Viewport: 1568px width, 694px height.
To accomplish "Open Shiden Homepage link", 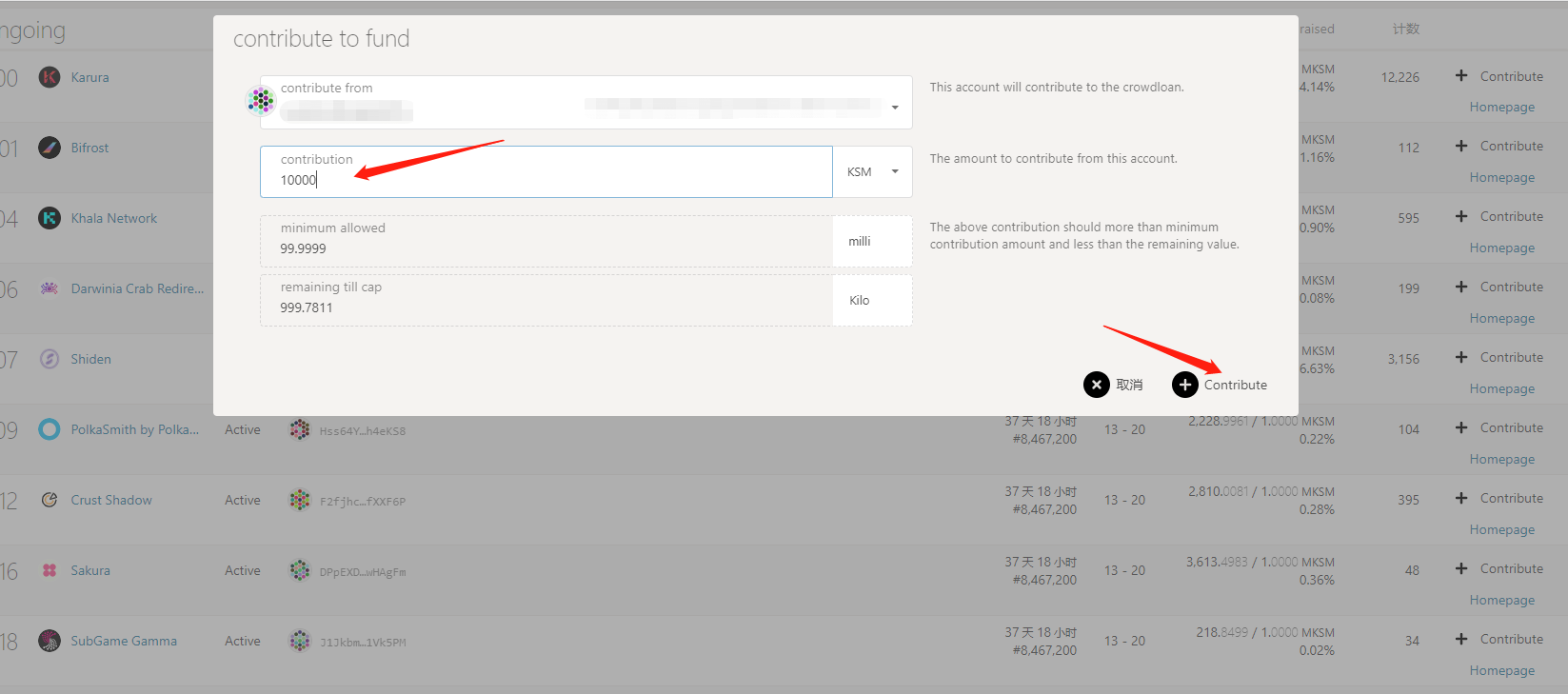I will pos(1501,388).
